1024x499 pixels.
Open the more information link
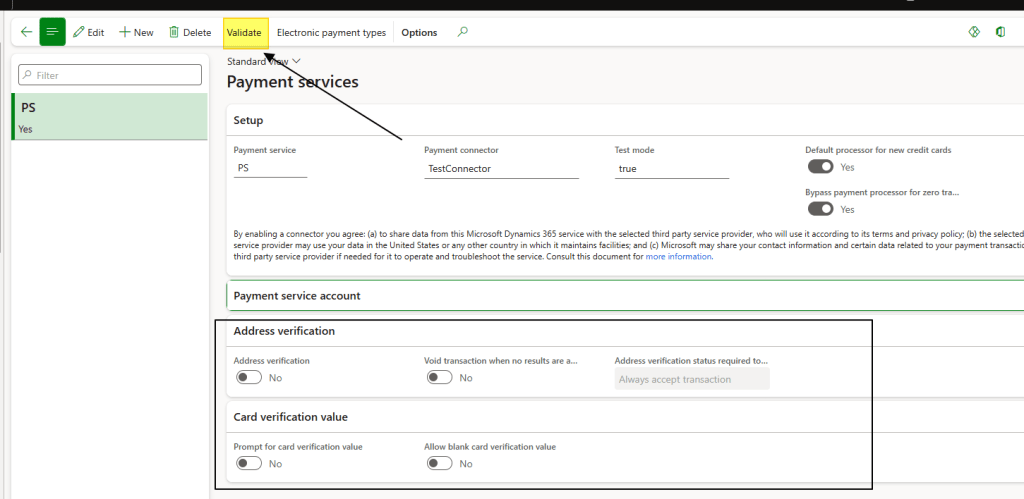[x=678, y=256]
